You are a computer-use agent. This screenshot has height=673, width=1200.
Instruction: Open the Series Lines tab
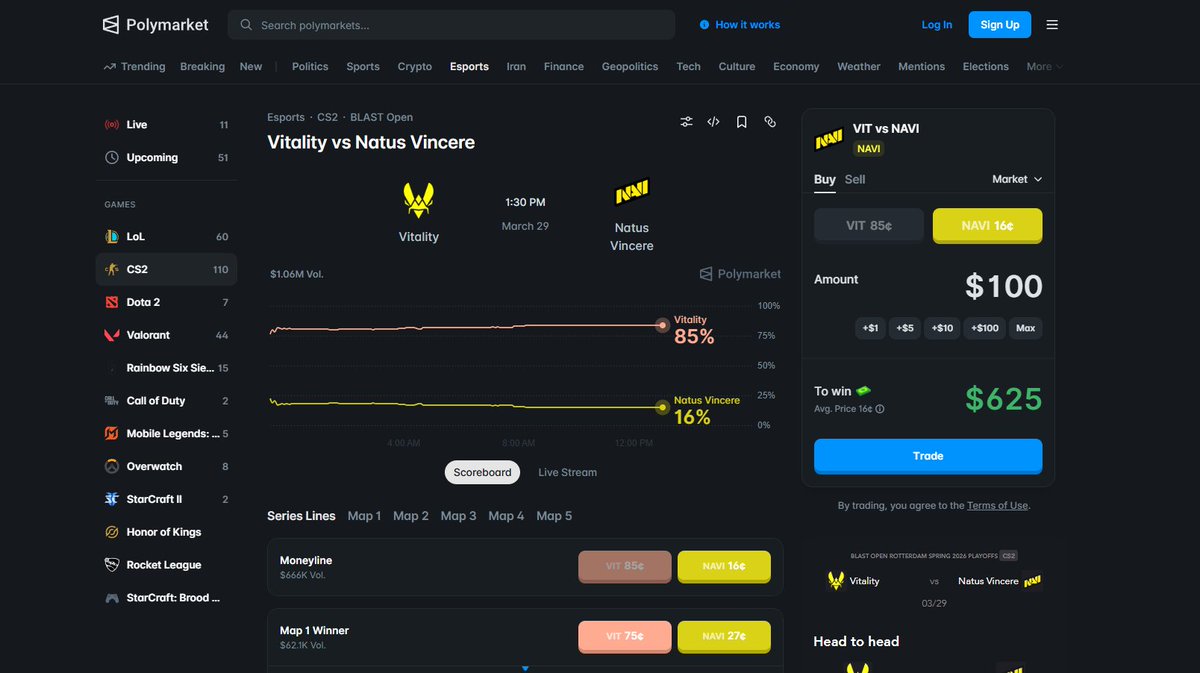click(x=301, y=516)
